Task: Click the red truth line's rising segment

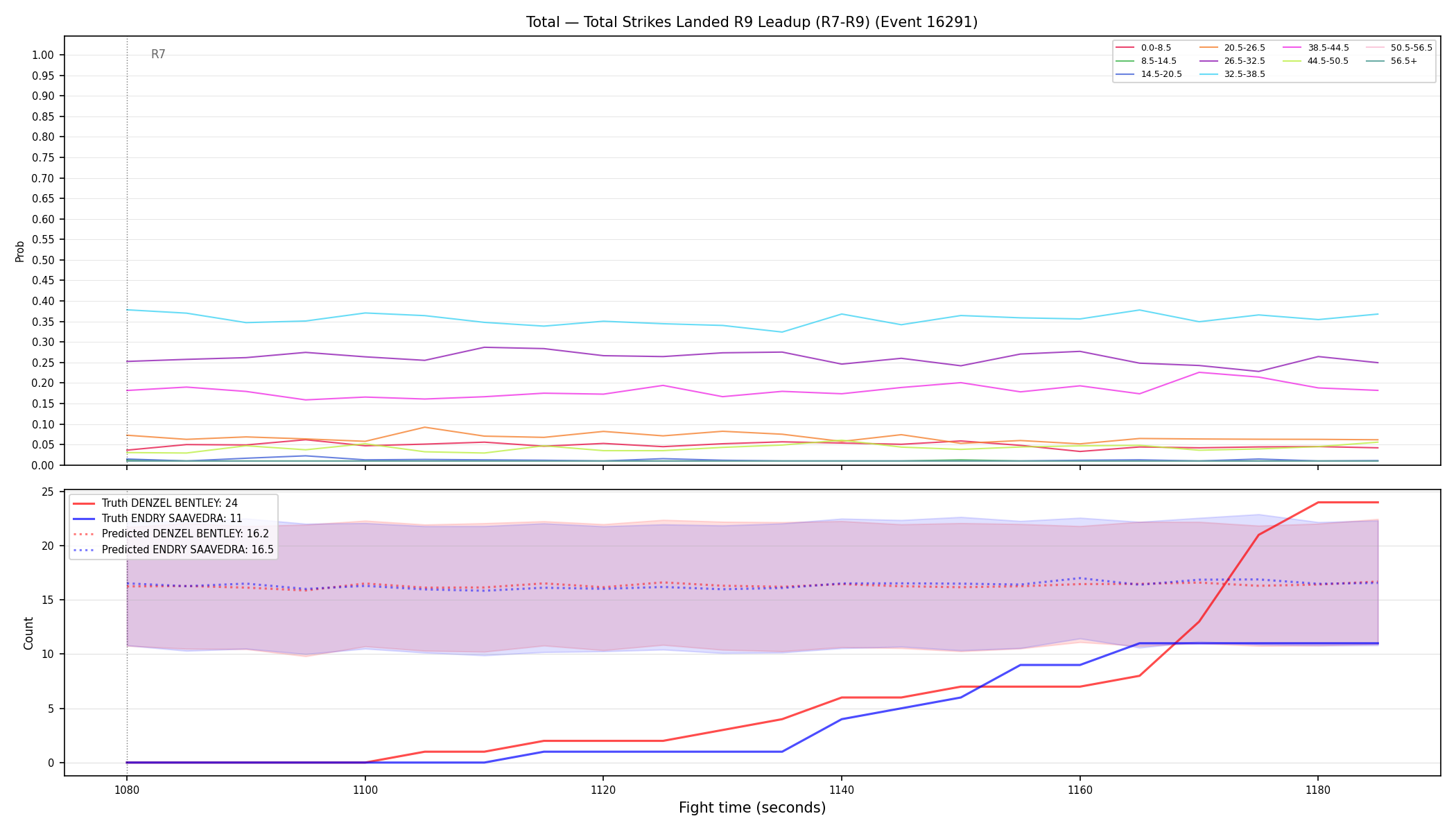Action: (x=1229, y=578)
